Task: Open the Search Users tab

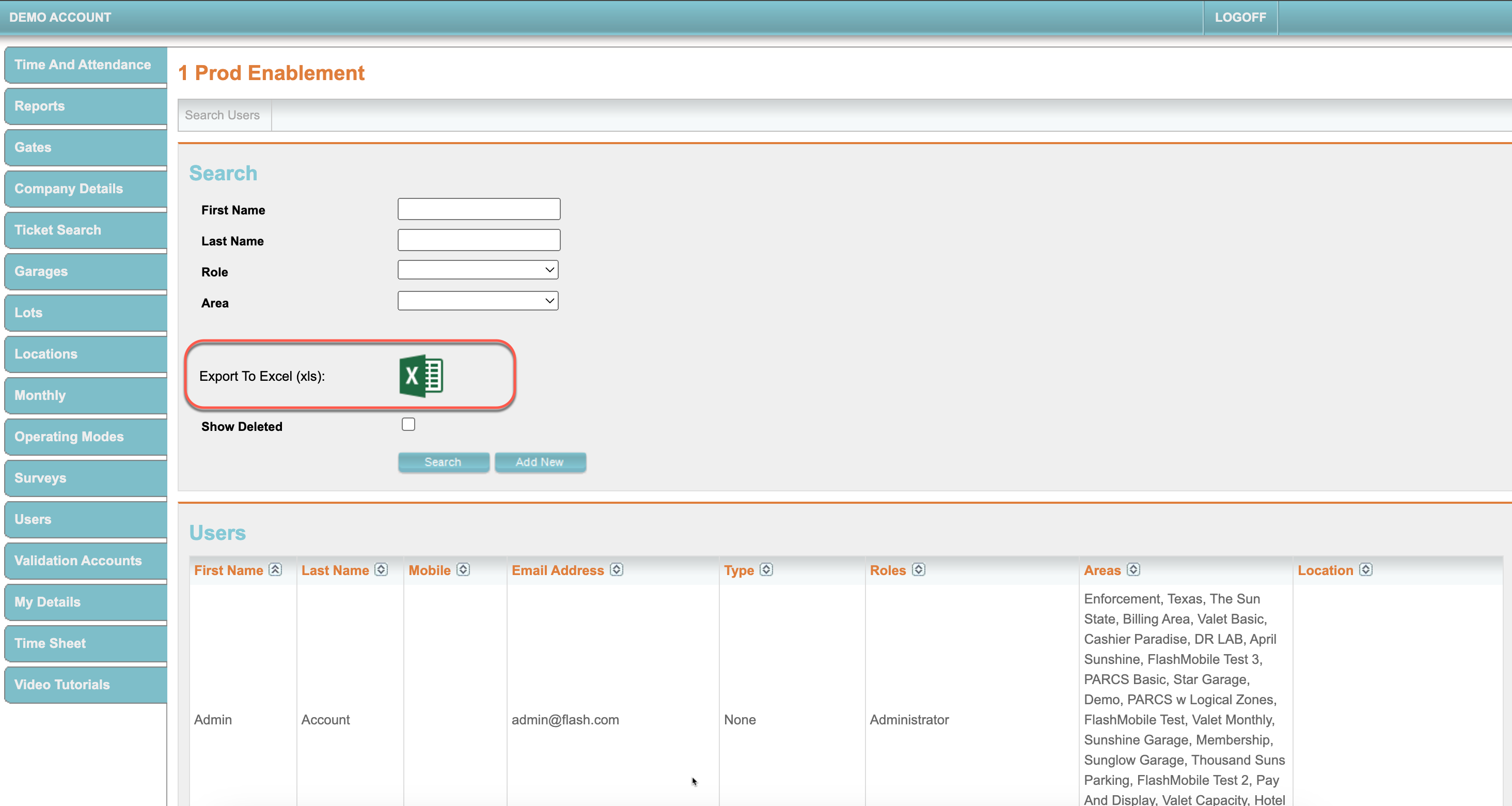Action: (x=223, y=115)
